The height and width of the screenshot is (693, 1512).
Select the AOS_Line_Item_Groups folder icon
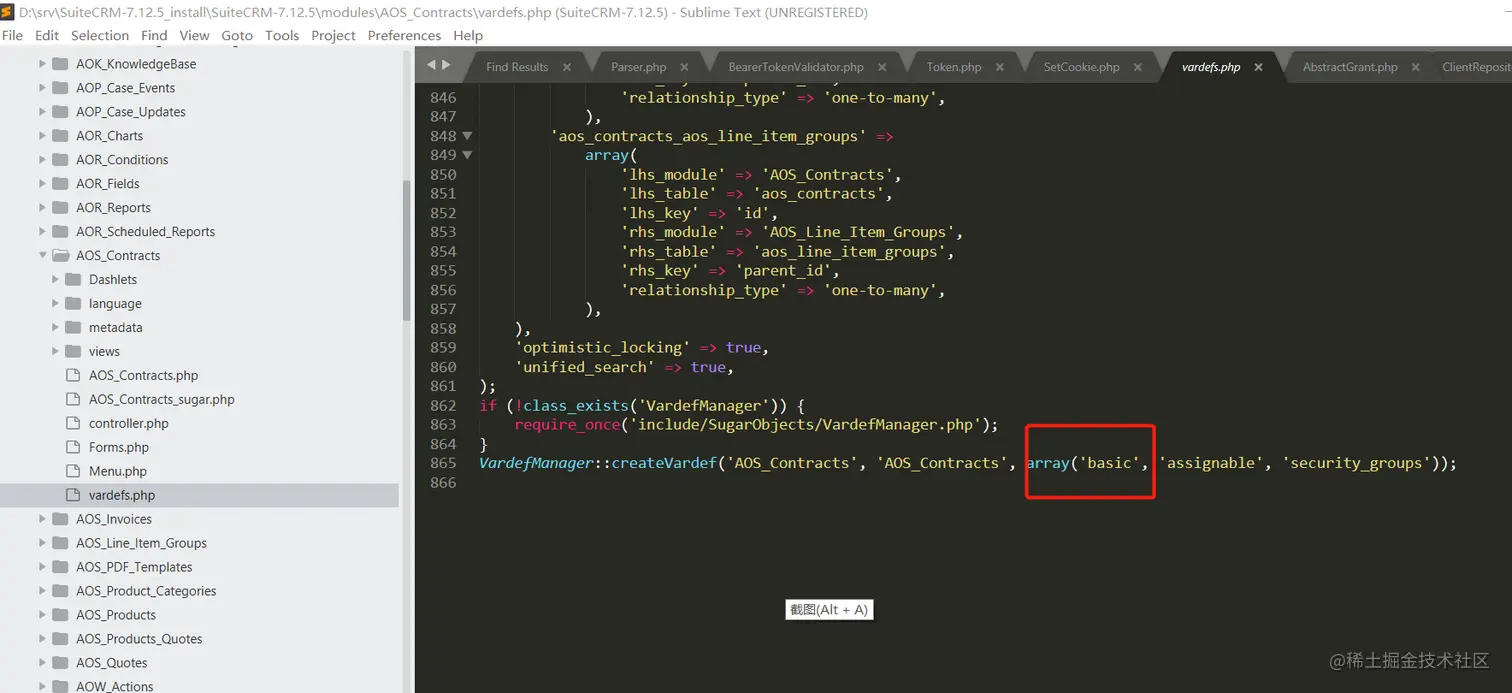click(x=60, y=543)
